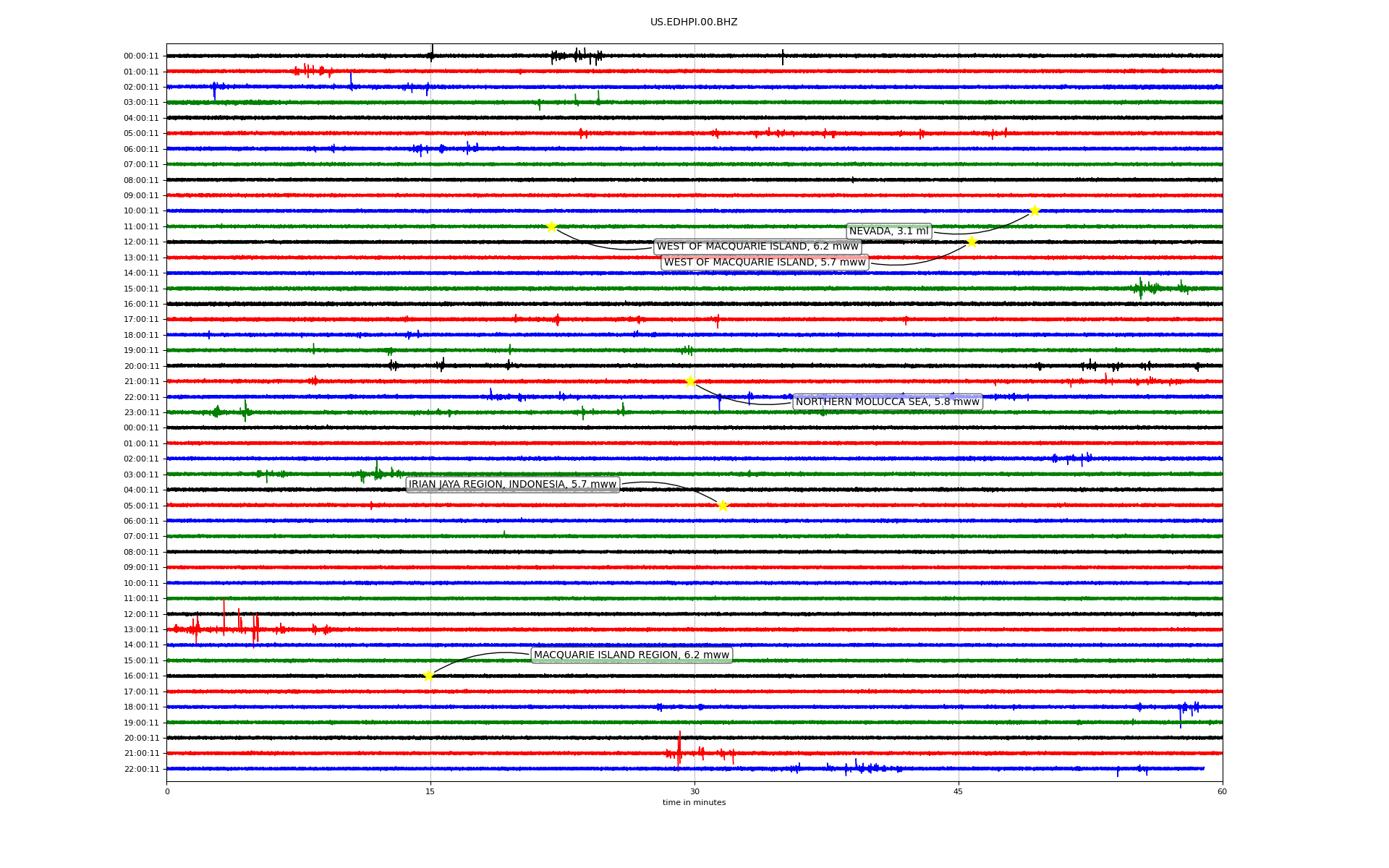Click the x-axis tick label 0
This screenshot has width=1389, height=868.
pos(167,791)
